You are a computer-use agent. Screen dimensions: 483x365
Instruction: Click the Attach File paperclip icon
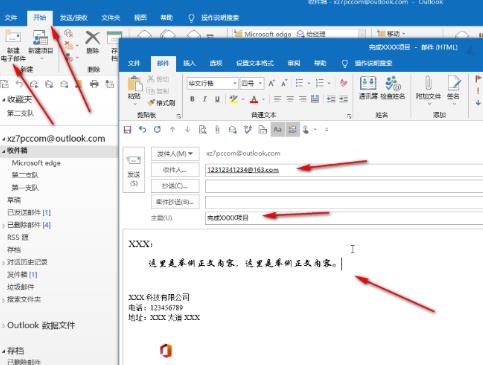[x=428, y=83]
